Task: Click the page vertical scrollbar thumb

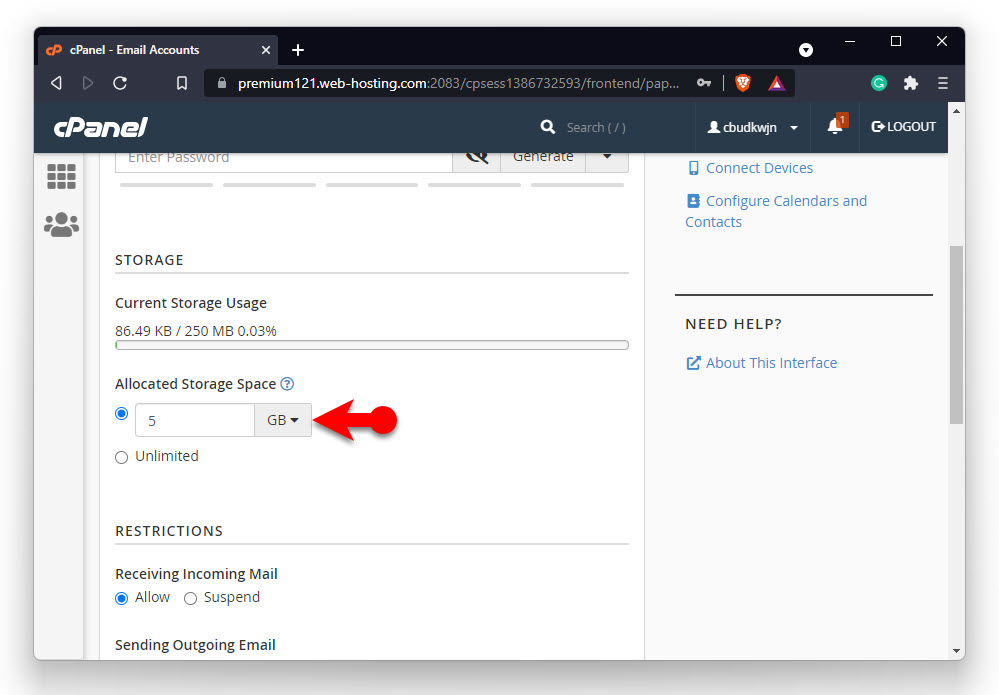Action: click(956, 334)
